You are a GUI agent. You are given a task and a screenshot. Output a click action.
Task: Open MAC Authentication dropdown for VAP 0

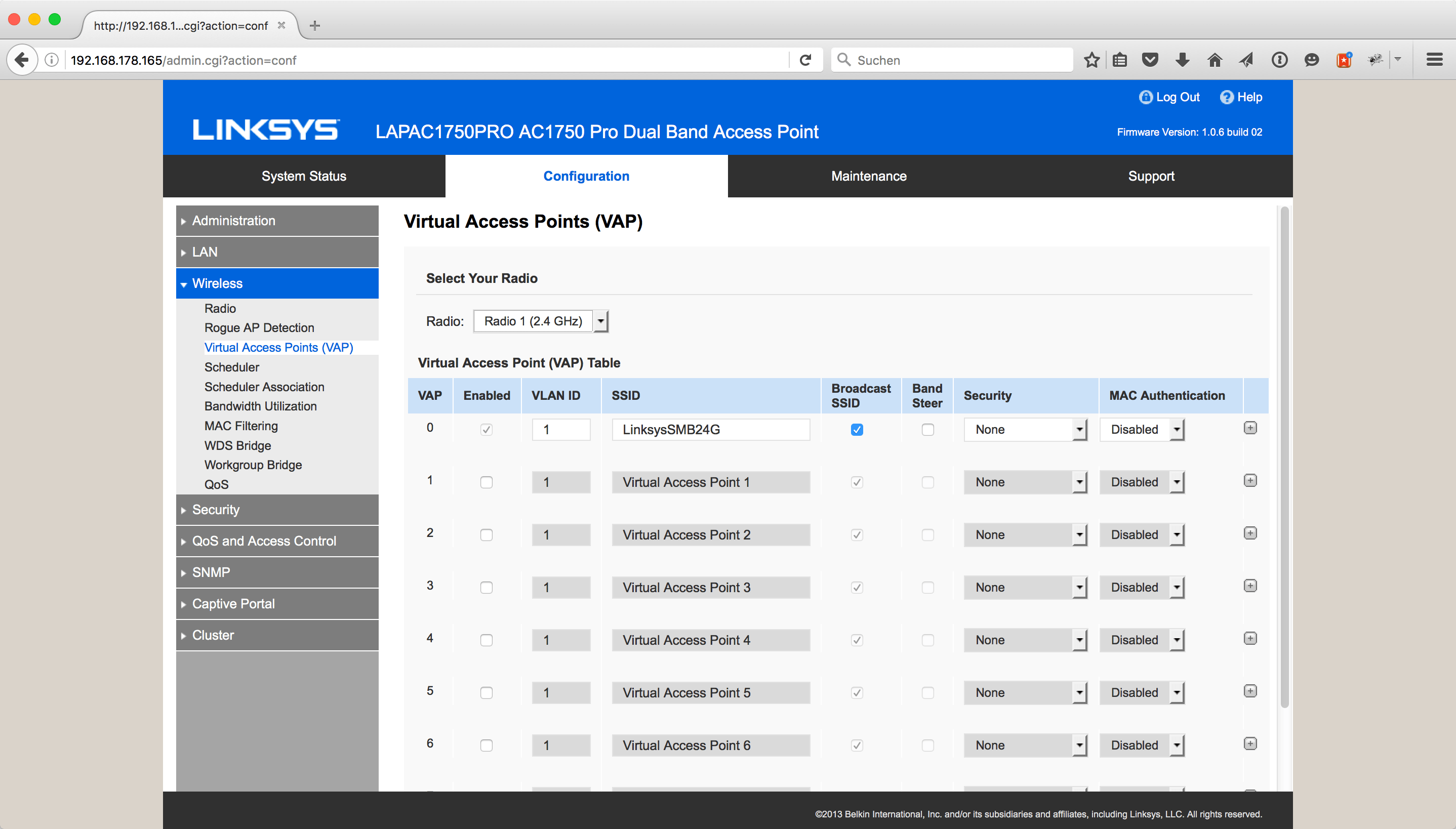(1142, 430)
